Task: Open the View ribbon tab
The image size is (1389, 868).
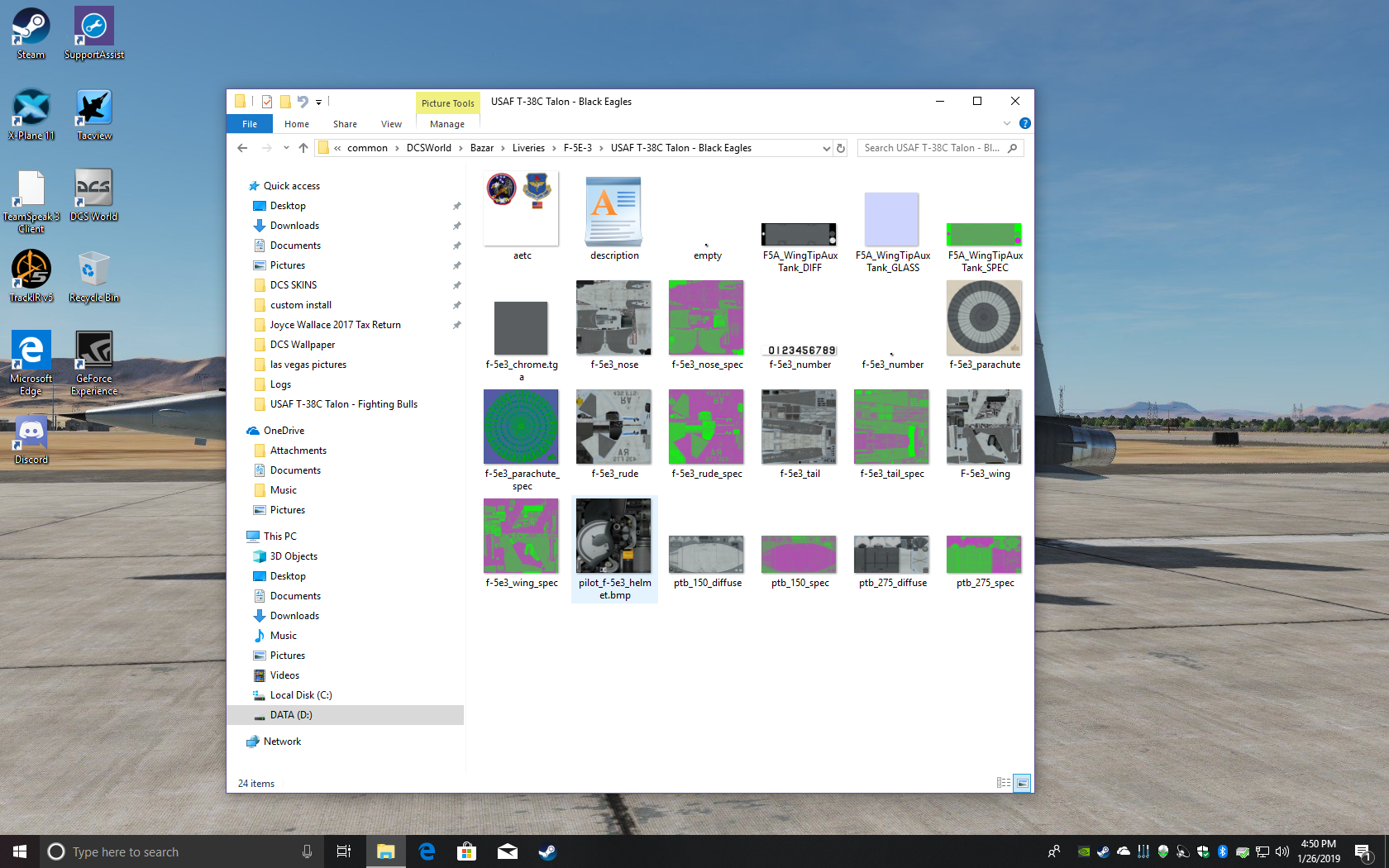Action: (391, 124)
